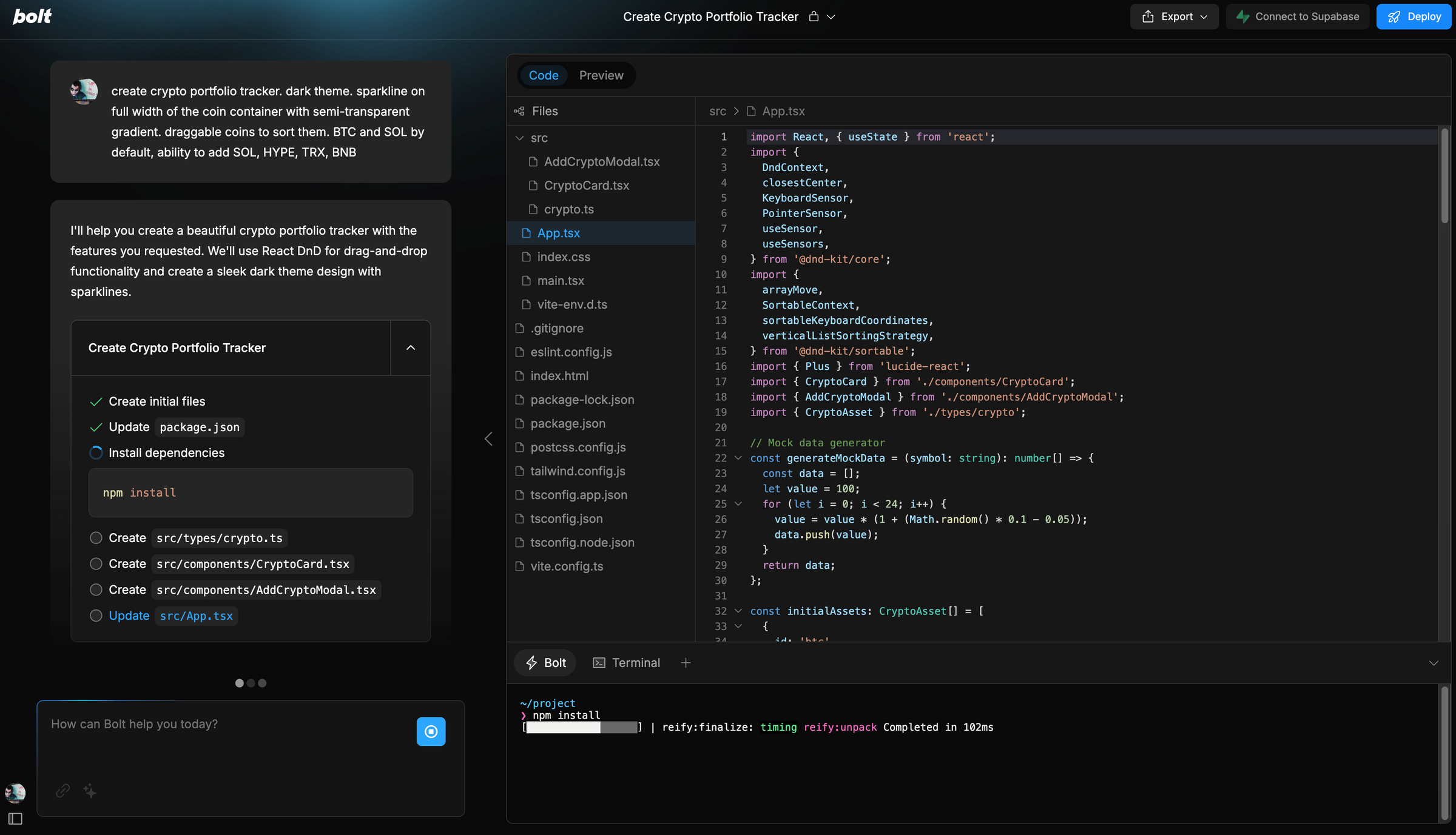Open the user profile avatar
1456x835 pixels.
tap(15, 792)
